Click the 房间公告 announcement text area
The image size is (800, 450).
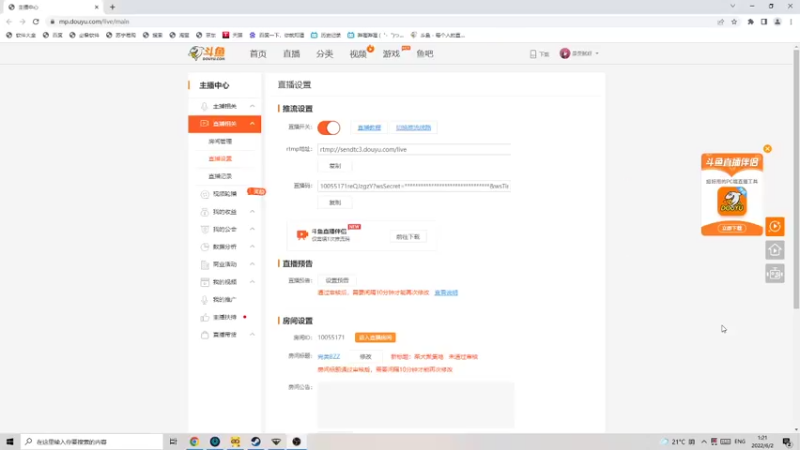click(416, 405)
